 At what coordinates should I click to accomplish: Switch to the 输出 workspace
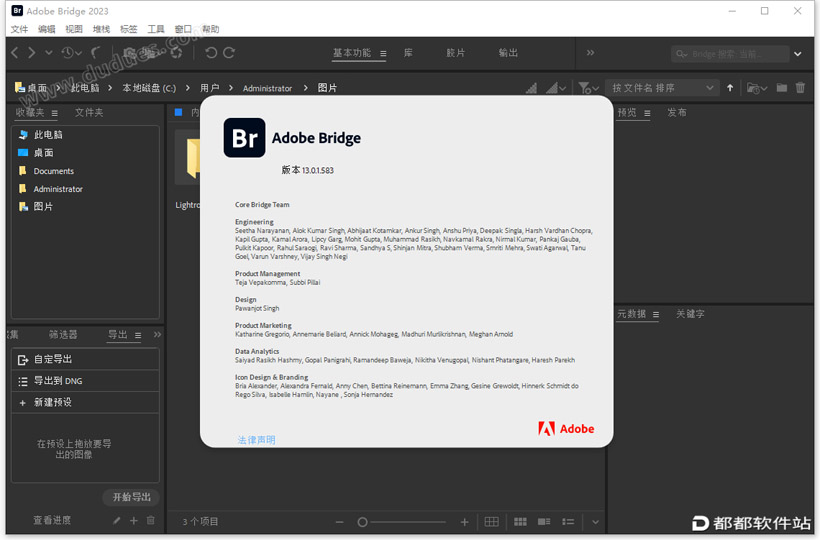click(x=508, y=53)
